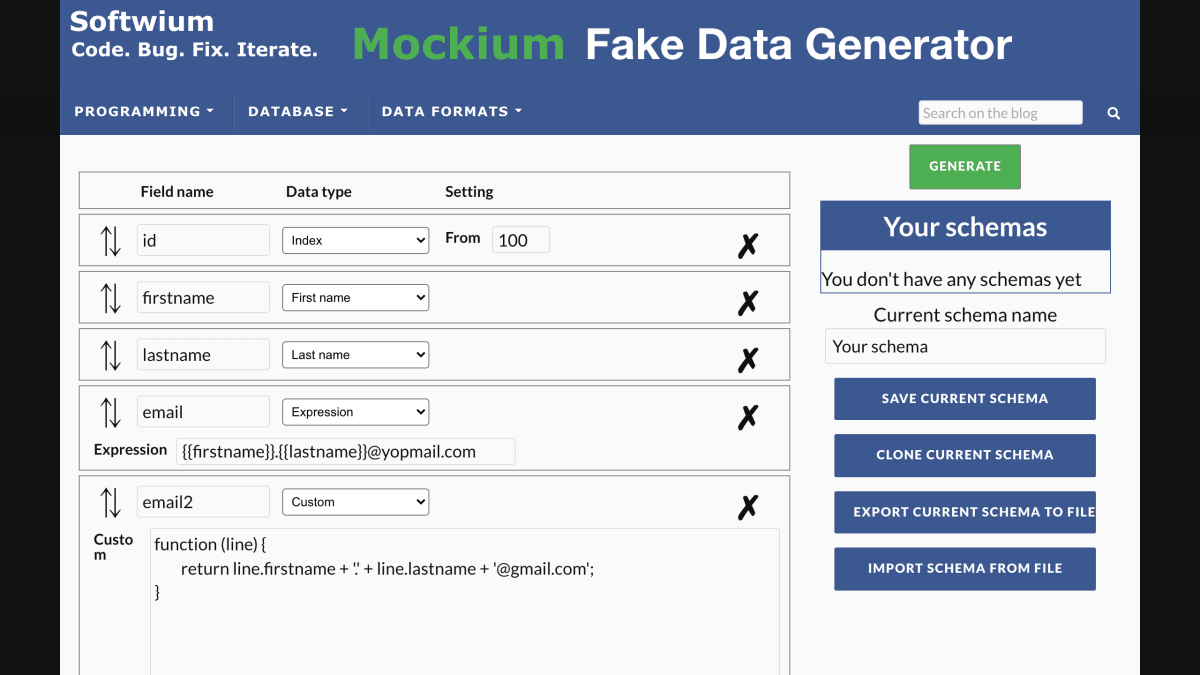The image size is (1200, 675).
Task: Open the Index data type dropdown
Action: click(355, 240)
